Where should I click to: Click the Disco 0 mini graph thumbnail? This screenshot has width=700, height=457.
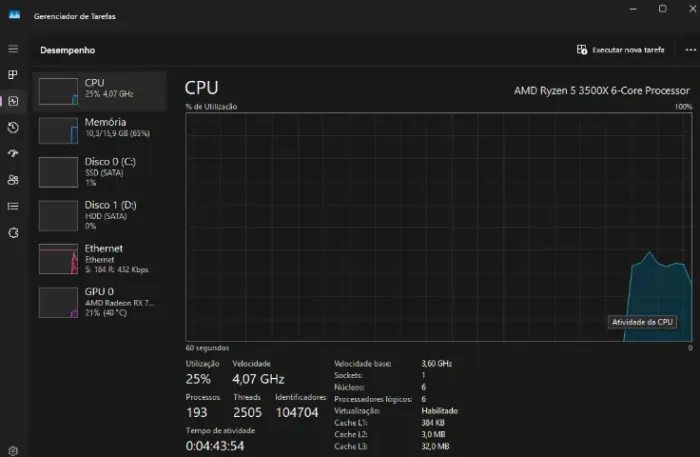coord(58,172)
